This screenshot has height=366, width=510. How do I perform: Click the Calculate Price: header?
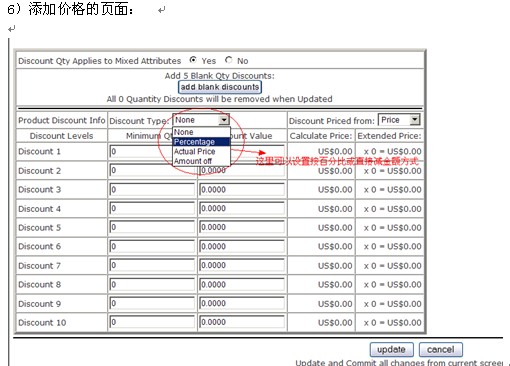pos(321,136)
